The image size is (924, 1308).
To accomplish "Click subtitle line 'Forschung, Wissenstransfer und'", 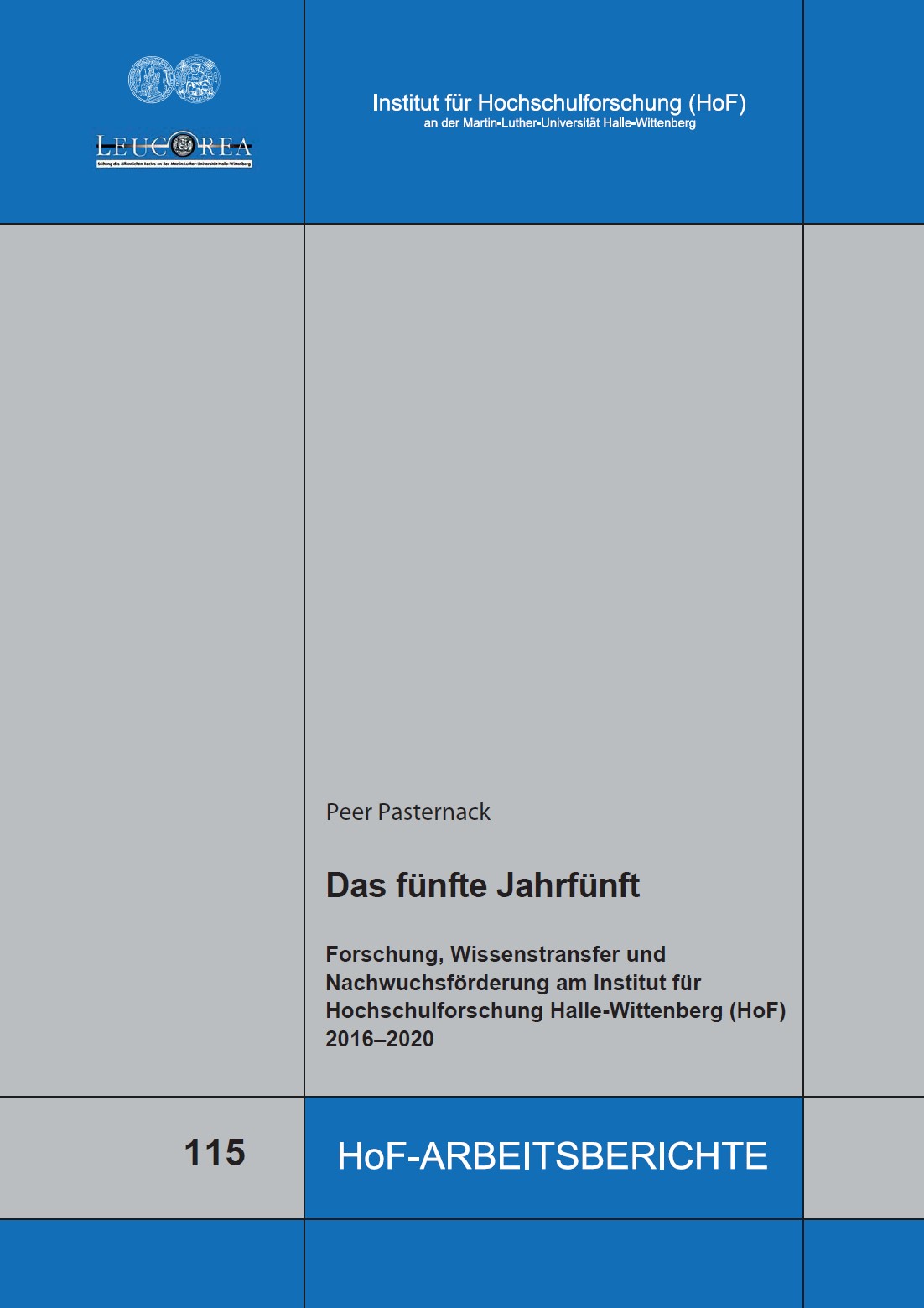I will (x=496, y=955).
